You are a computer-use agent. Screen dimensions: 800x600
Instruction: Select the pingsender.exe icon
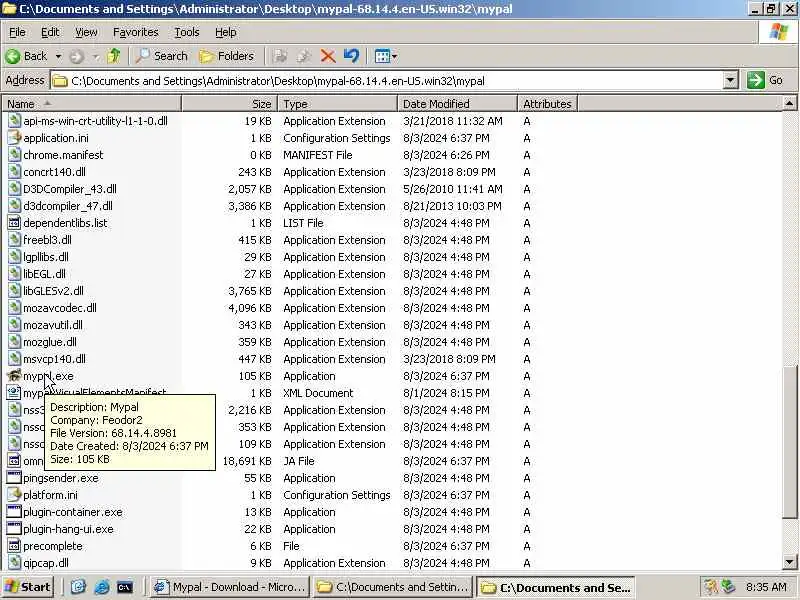point(14,478)
